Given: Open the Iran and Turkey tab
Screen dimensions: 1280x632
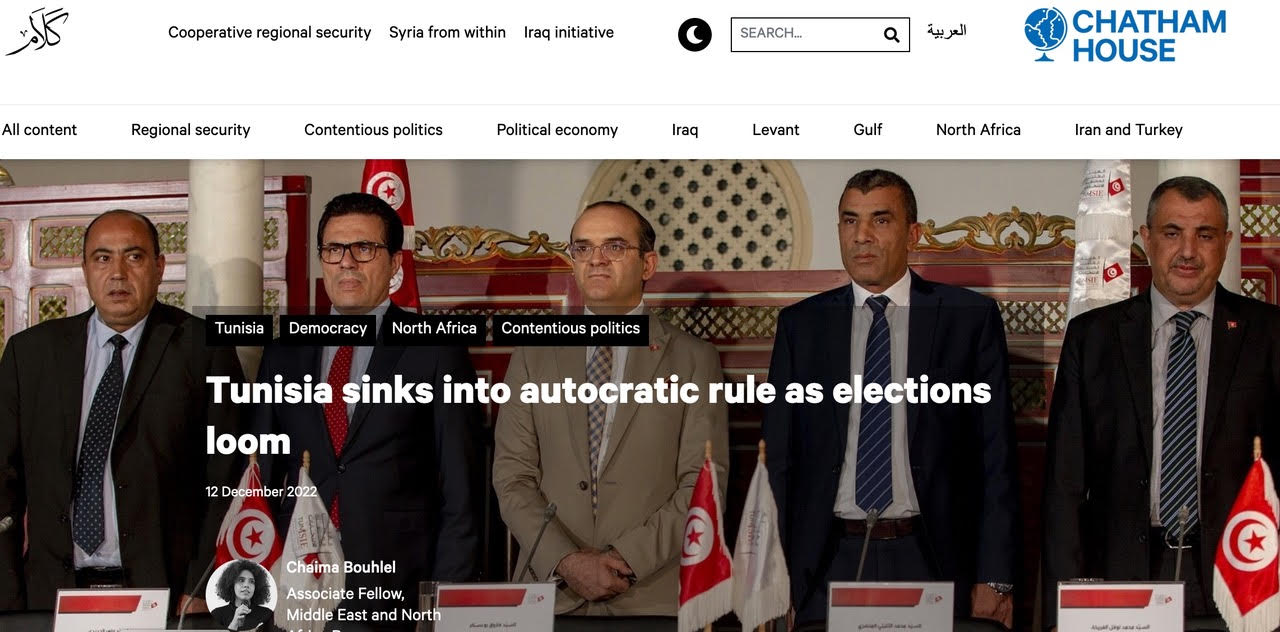Looking at the screenshot, I should tap(1128, 130).
